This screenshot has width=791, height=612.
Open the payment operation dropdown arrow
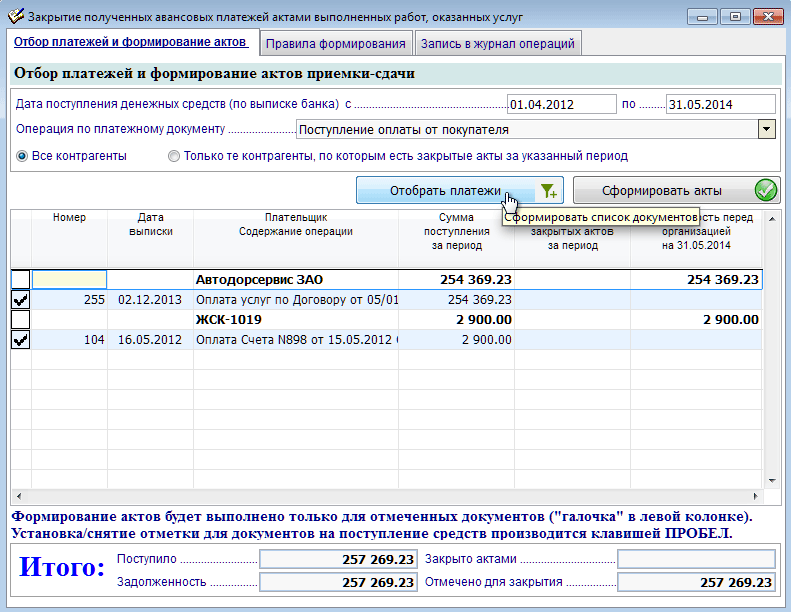click(x=766, y=130)
